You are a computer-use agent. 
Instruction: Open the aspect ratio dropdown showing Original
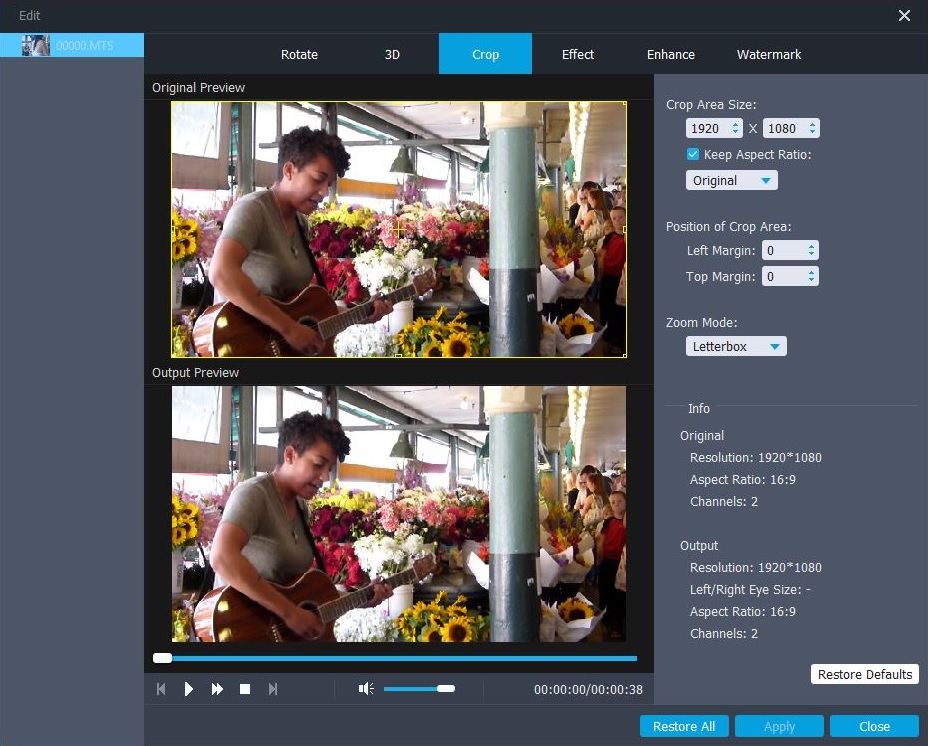pyautogui.click(x=731, y=180)
